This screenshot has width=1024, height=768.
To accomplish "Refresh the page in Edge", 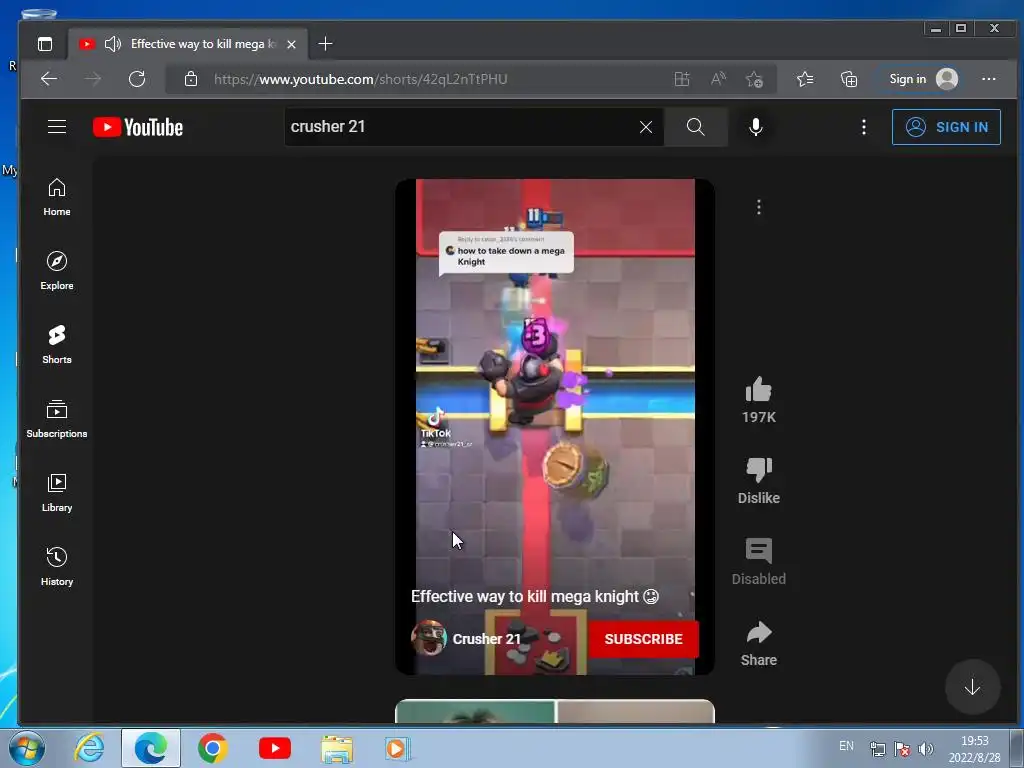I will tap(136, 79).
